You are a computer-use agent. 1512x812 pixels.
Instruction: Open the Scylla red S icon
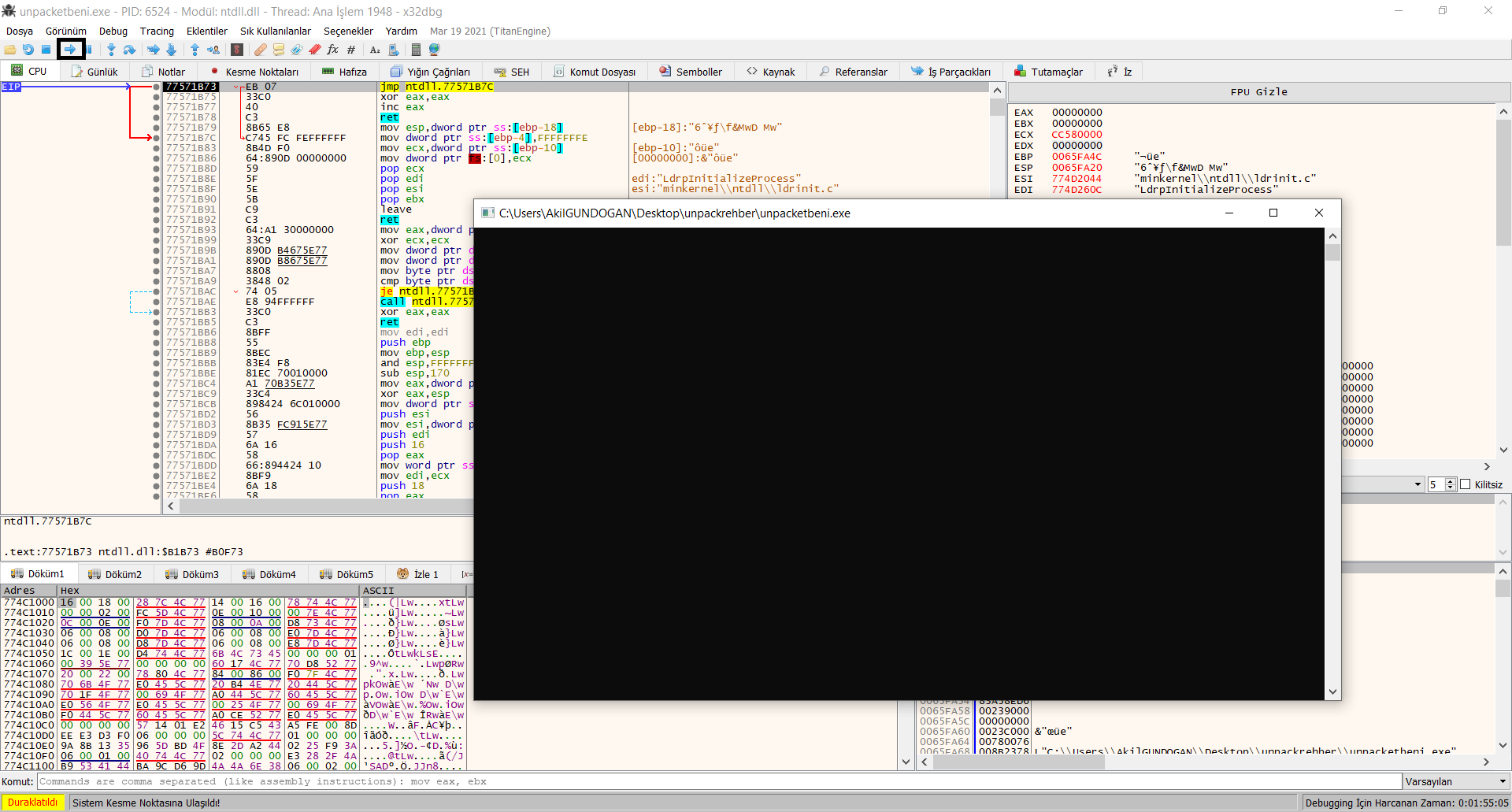237,50
